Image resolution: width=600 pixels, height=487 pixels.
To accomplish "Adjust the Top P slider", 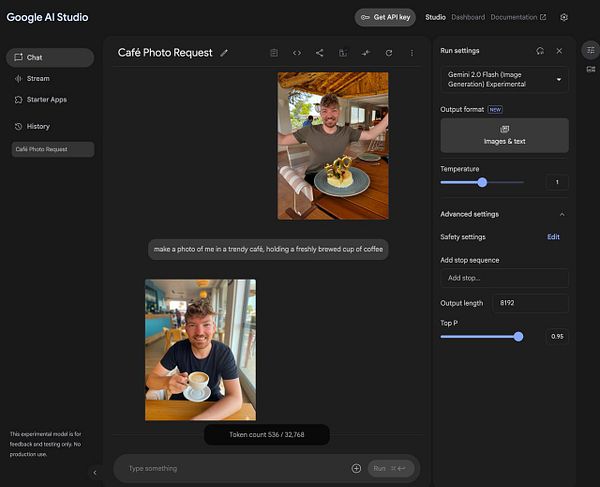I will (x=518, y=337).
